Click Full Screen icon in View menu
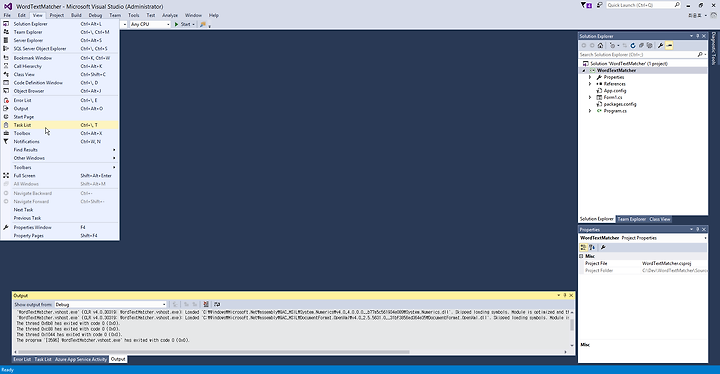Viewport: 720px width, 374px height. (6, 176)
